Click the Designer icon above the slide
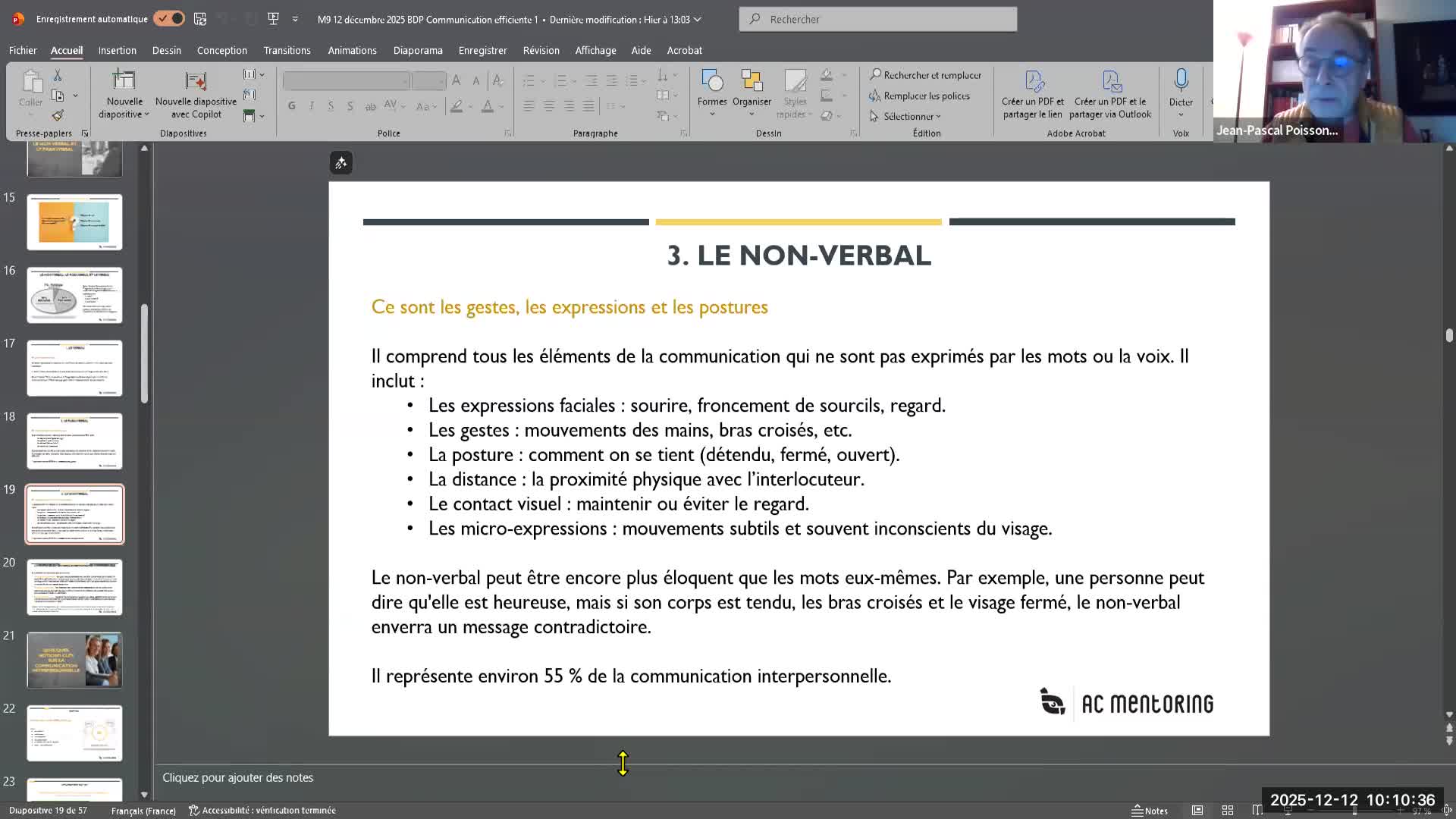The height and width of the screenshot is (819, 1456). (x=340, y=163)
